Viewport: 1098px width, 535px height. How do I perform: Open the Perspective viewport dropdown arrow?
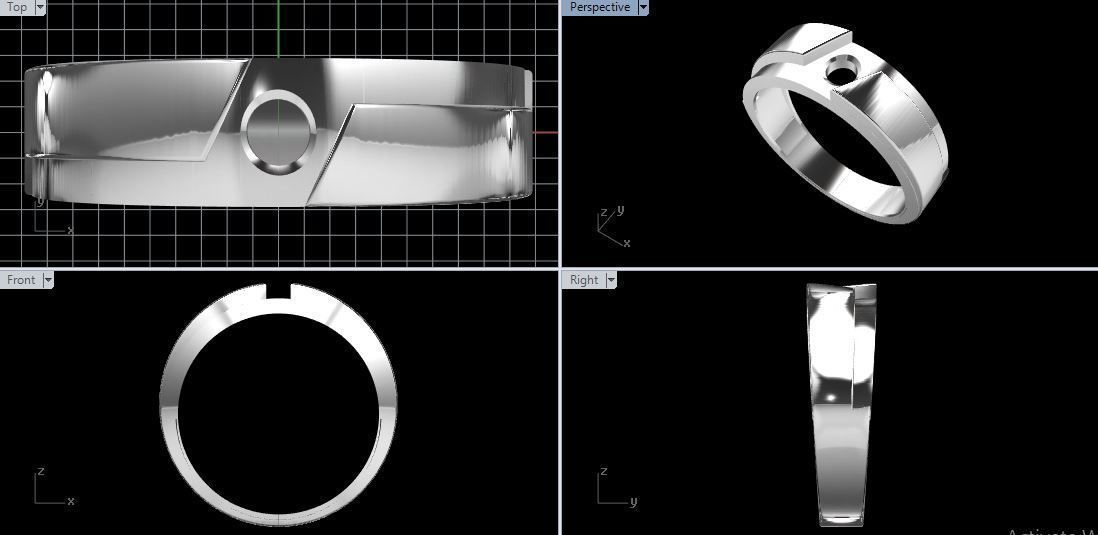point(643,7)
